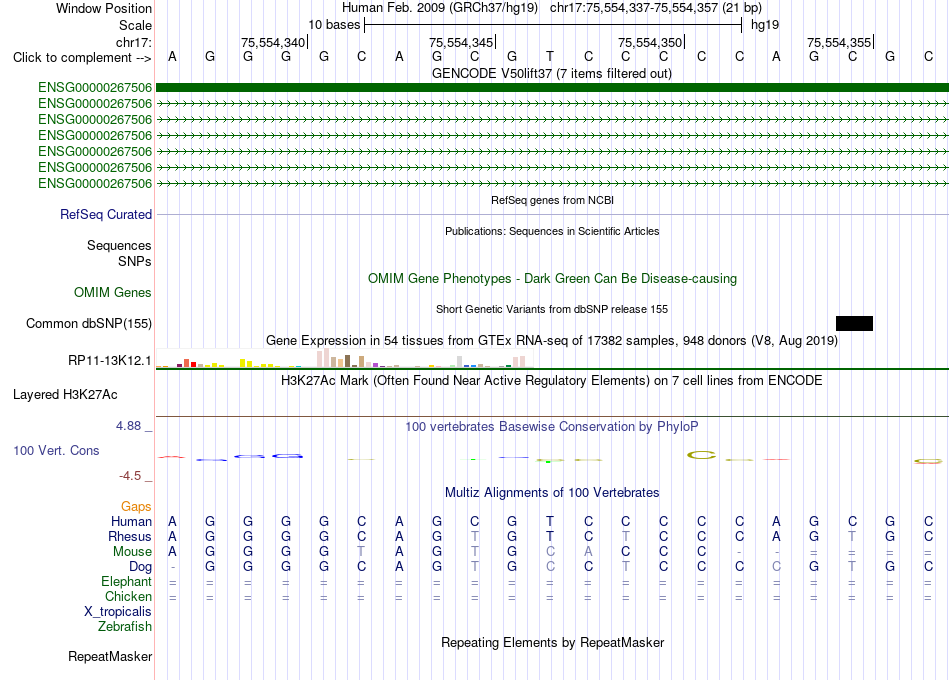Click the tall olive C in PhyloP track
Viewport: 950px width, 680px height.
[702, 455]
